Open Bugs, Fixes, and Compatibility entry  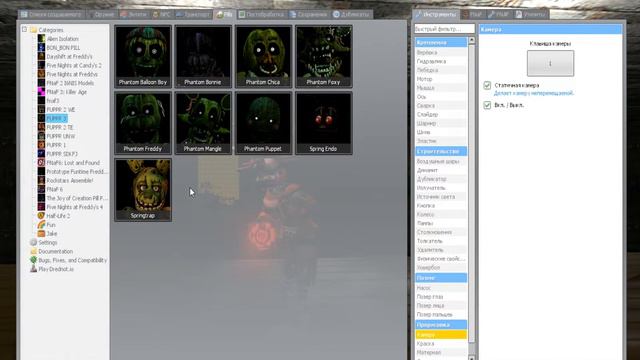pos(72,260)
